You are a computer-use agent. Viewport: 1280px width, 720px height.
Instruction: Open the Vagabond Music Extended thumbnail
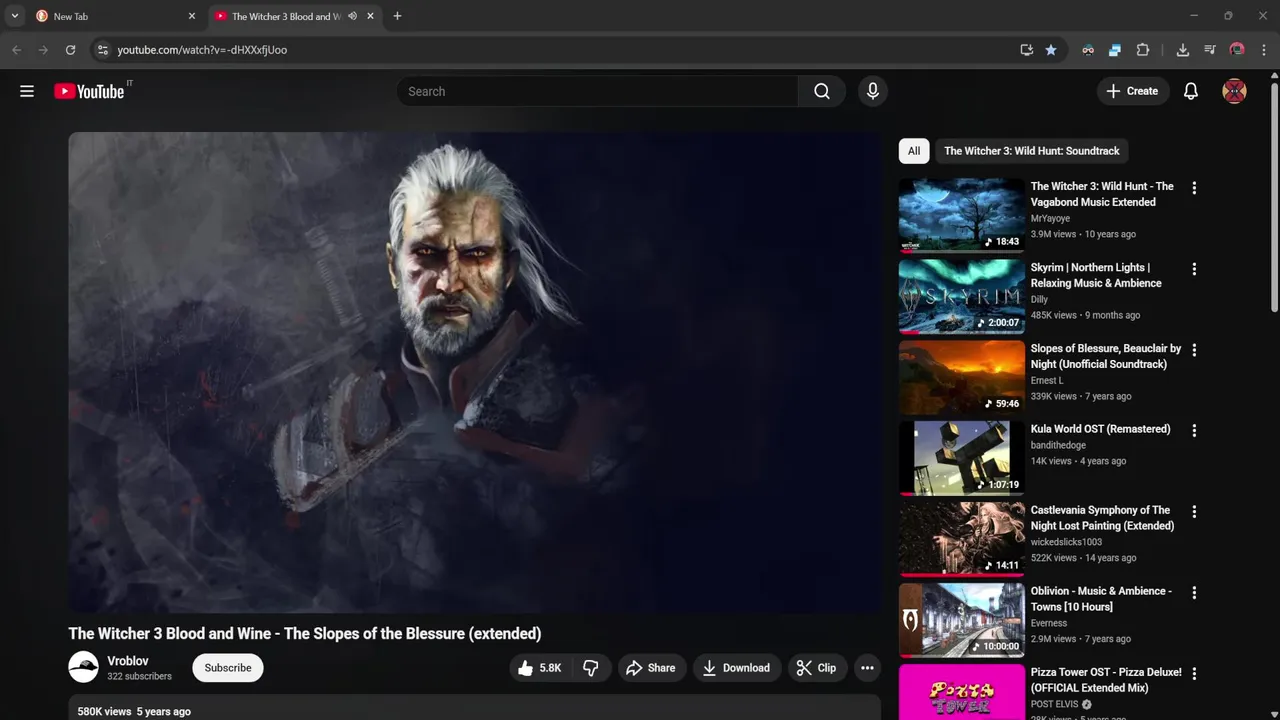tap(962, 214)
